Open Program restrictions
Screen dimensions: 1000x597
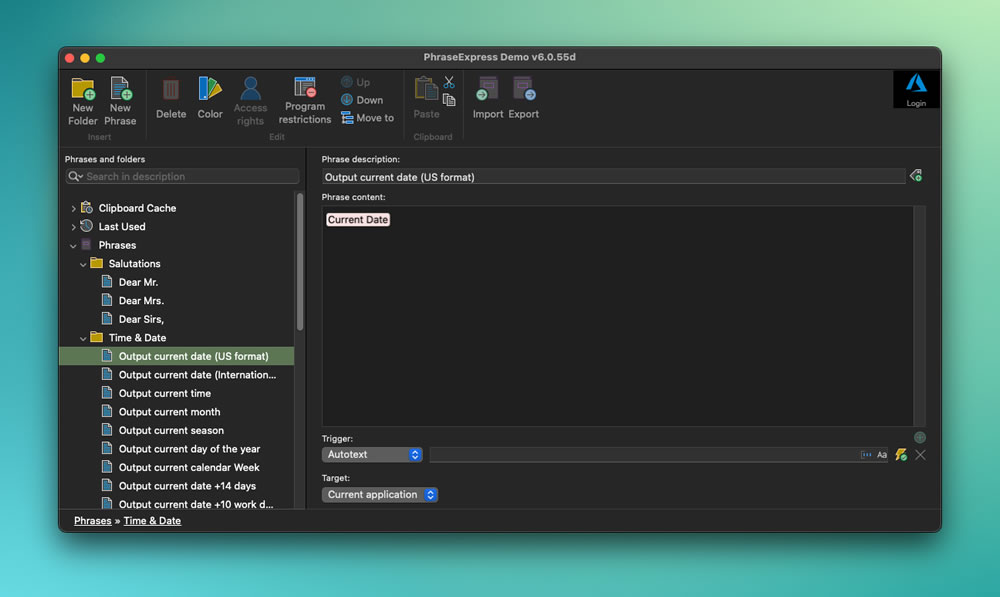coord(305,101)
